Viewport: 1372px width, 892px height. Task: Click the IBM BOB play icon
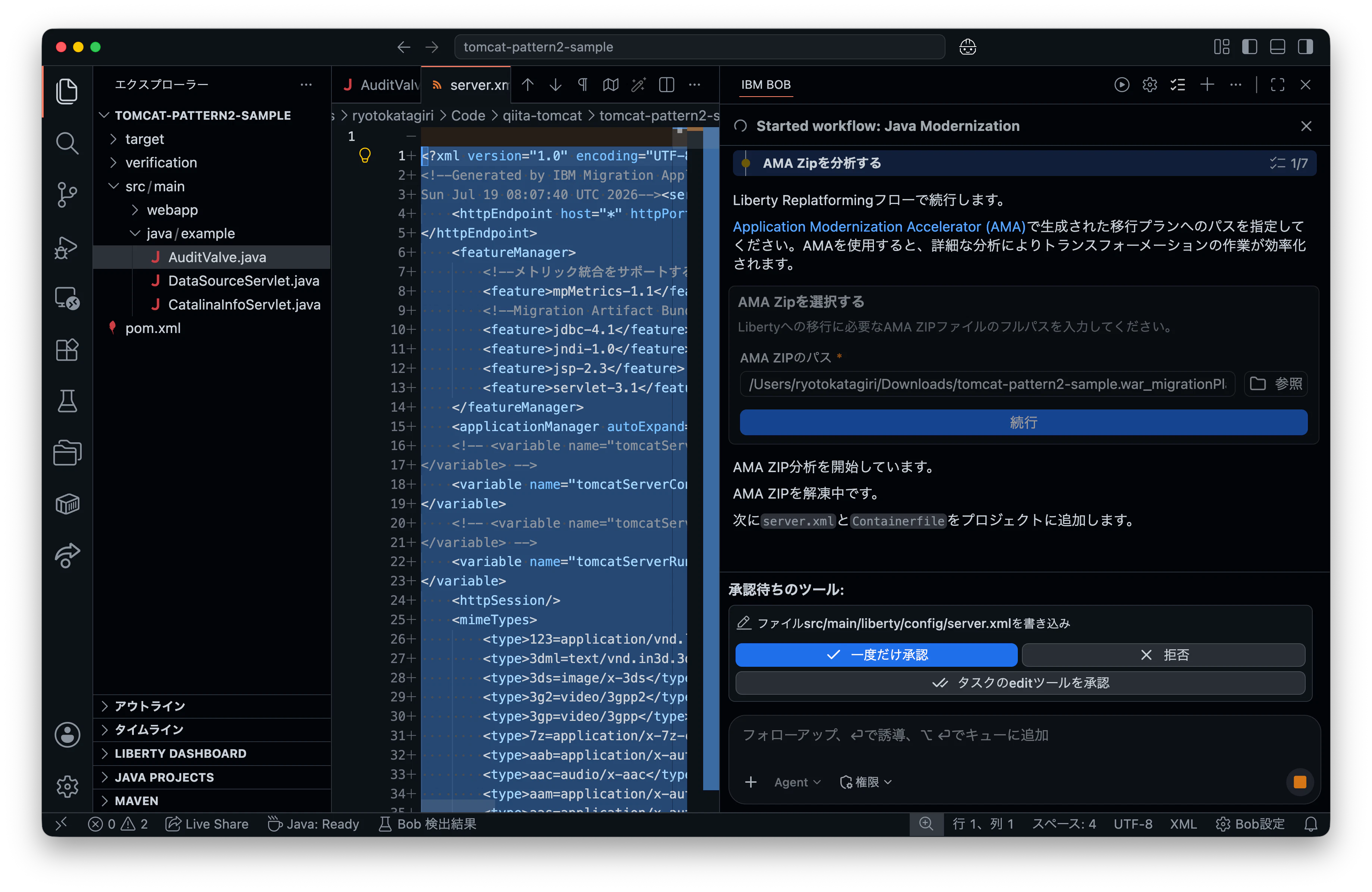1121,85
